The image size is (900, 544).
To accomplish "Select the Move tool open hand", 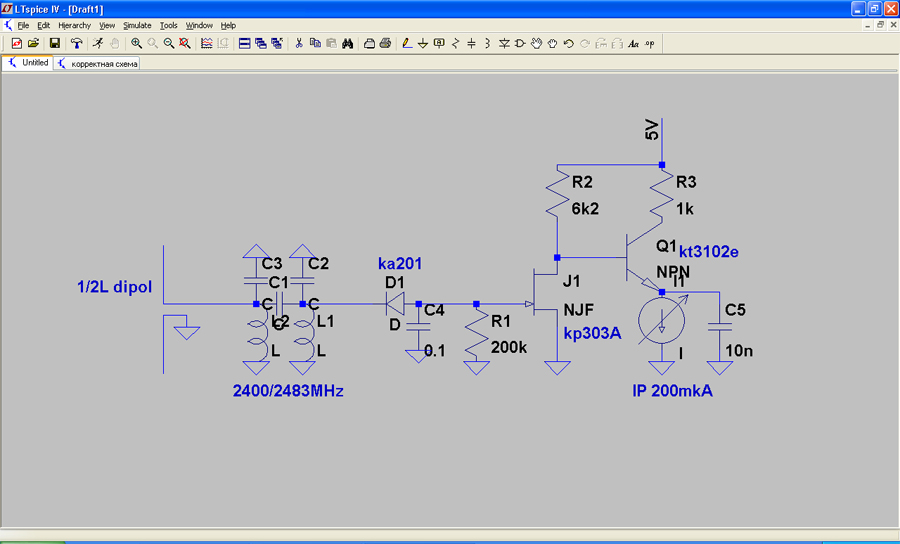I will point(536,44).
